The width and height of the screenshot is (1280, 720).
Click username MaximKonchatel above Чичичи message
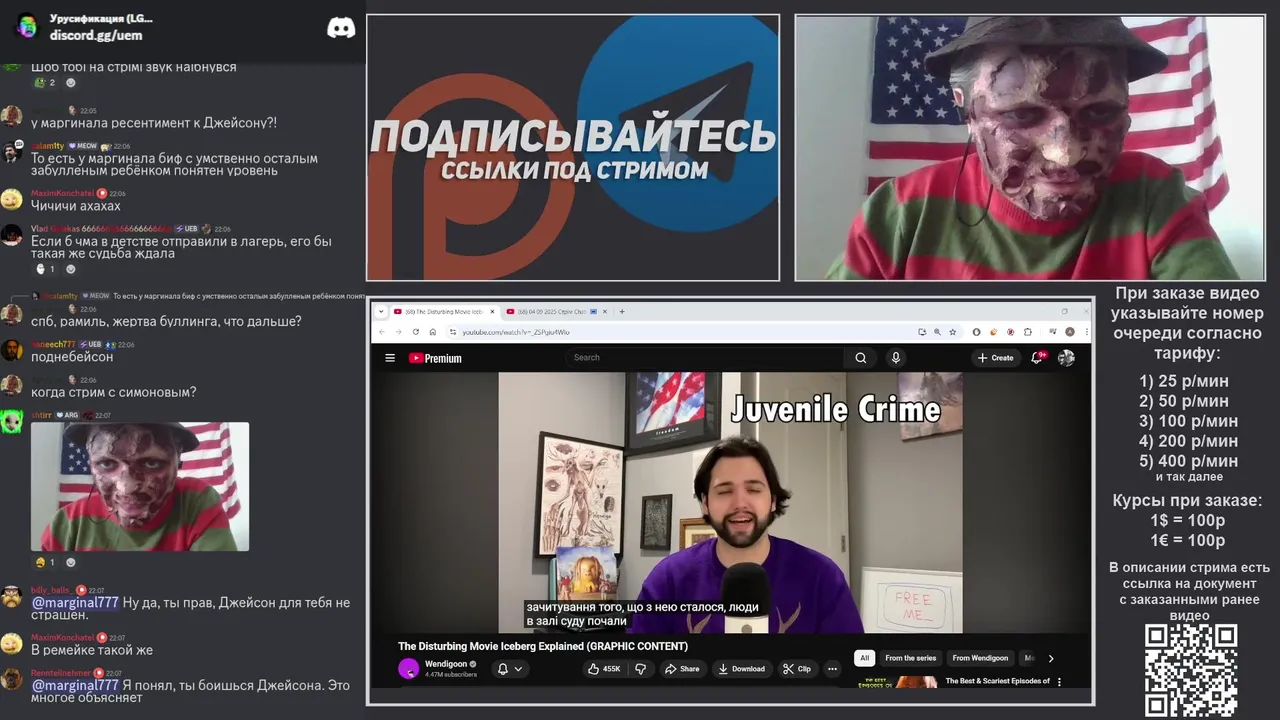coord(62,193)
